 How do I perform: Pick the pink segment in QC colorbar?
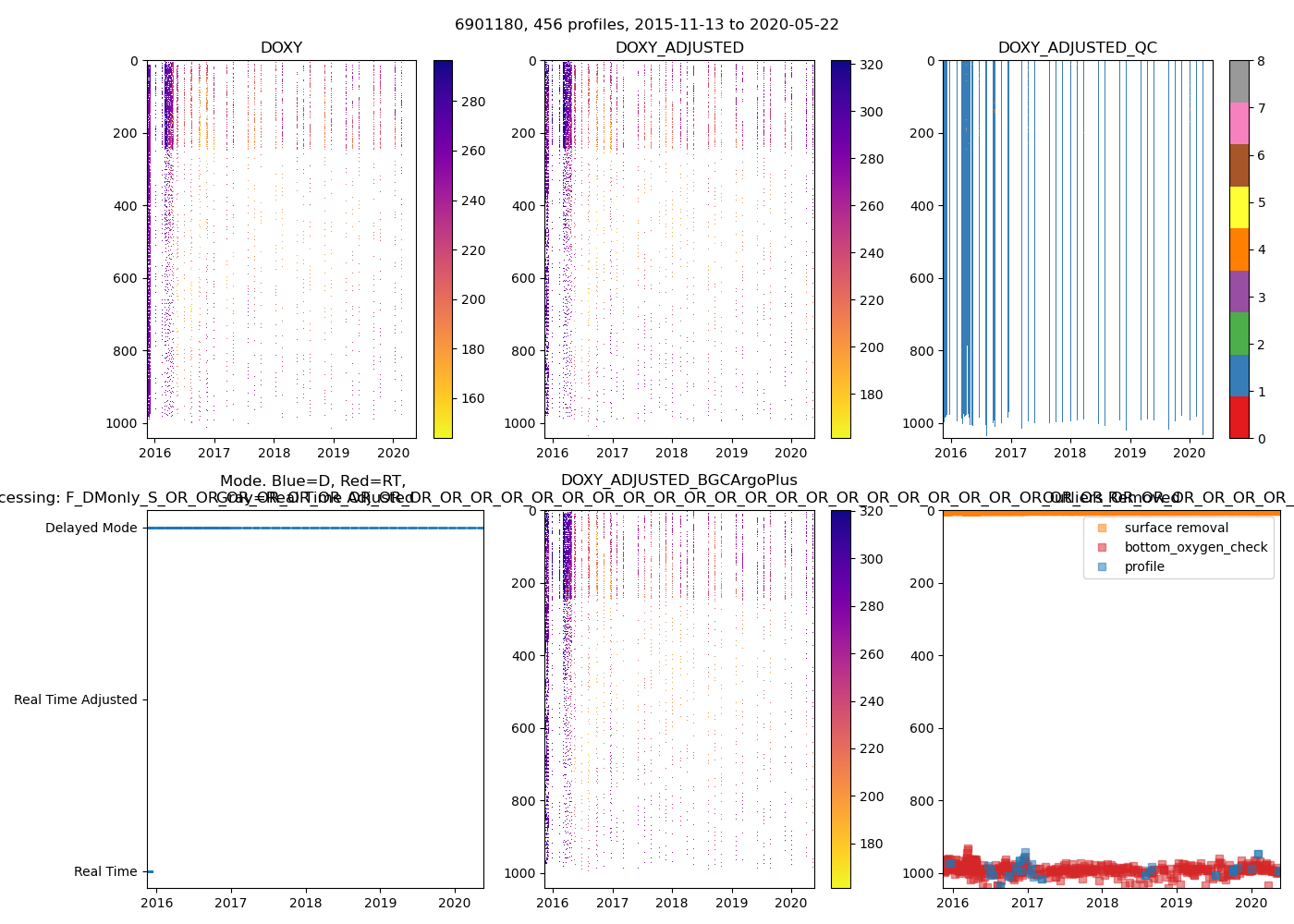pos(1239,123)
